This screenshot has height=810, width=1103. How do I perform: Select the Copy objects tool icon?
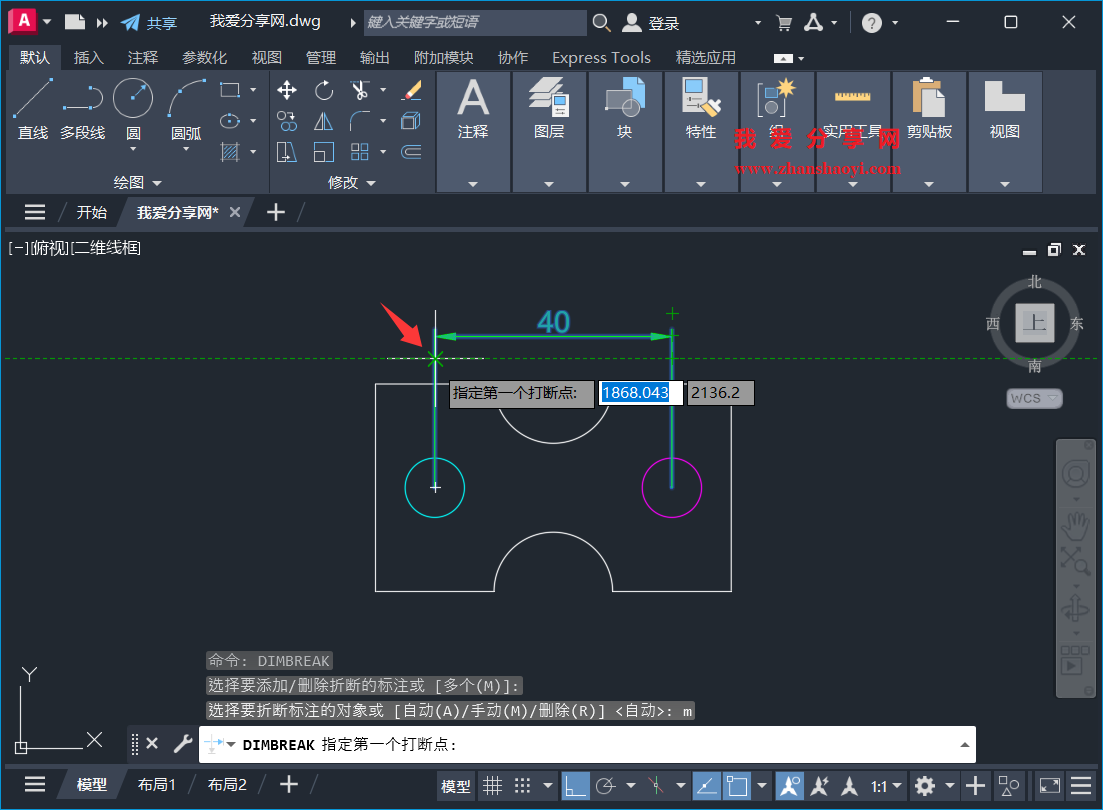click(287, 121)
